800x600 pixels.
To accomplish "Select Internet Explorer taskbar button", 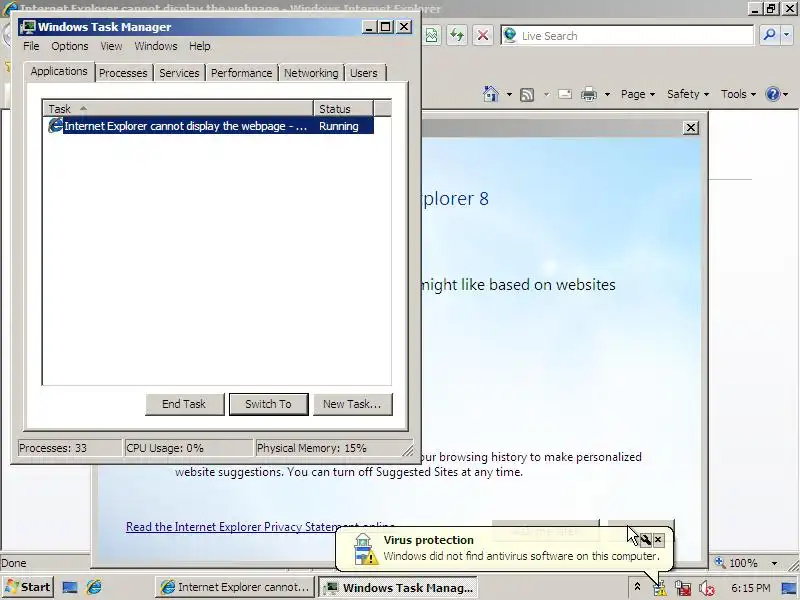I will (x=236, y=587).
